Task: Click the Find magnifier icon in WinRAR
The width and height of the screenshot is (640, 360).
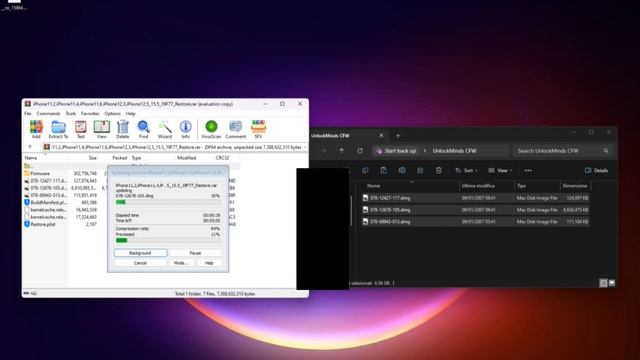Action: (143, 129)
